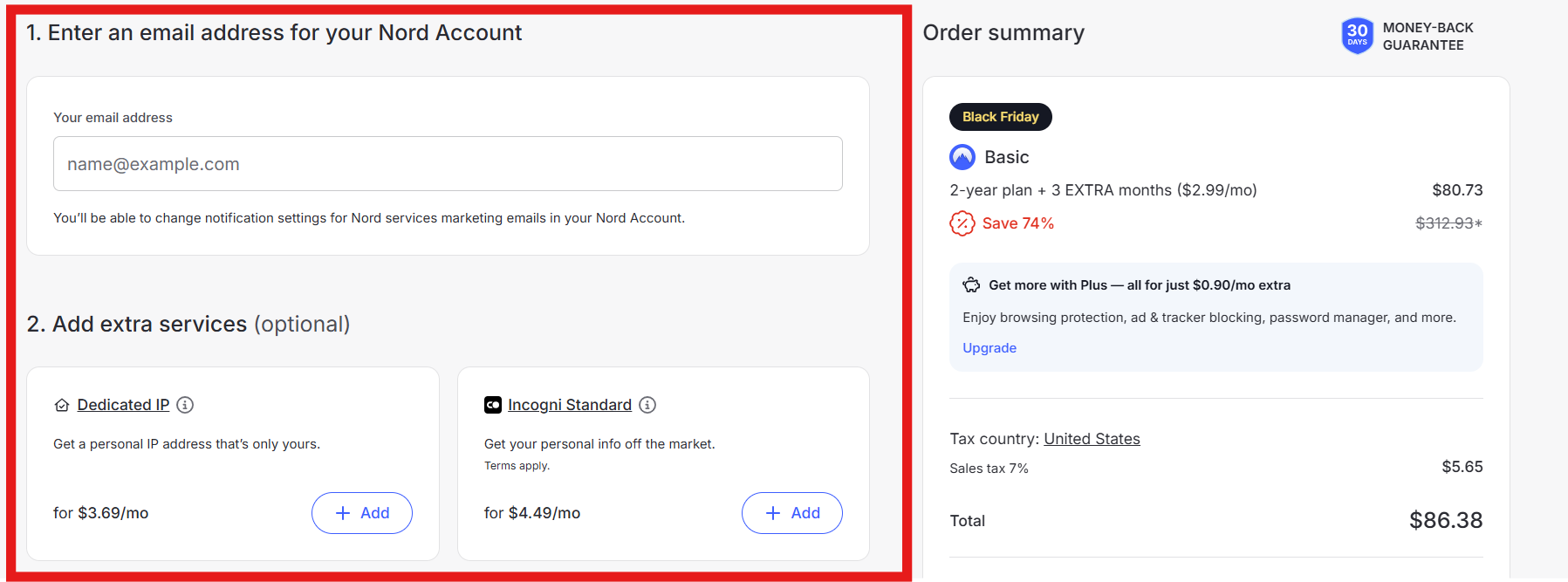Click the Order summary heading
This screenshot has height=582, width=1568.
click(1003, 33)
